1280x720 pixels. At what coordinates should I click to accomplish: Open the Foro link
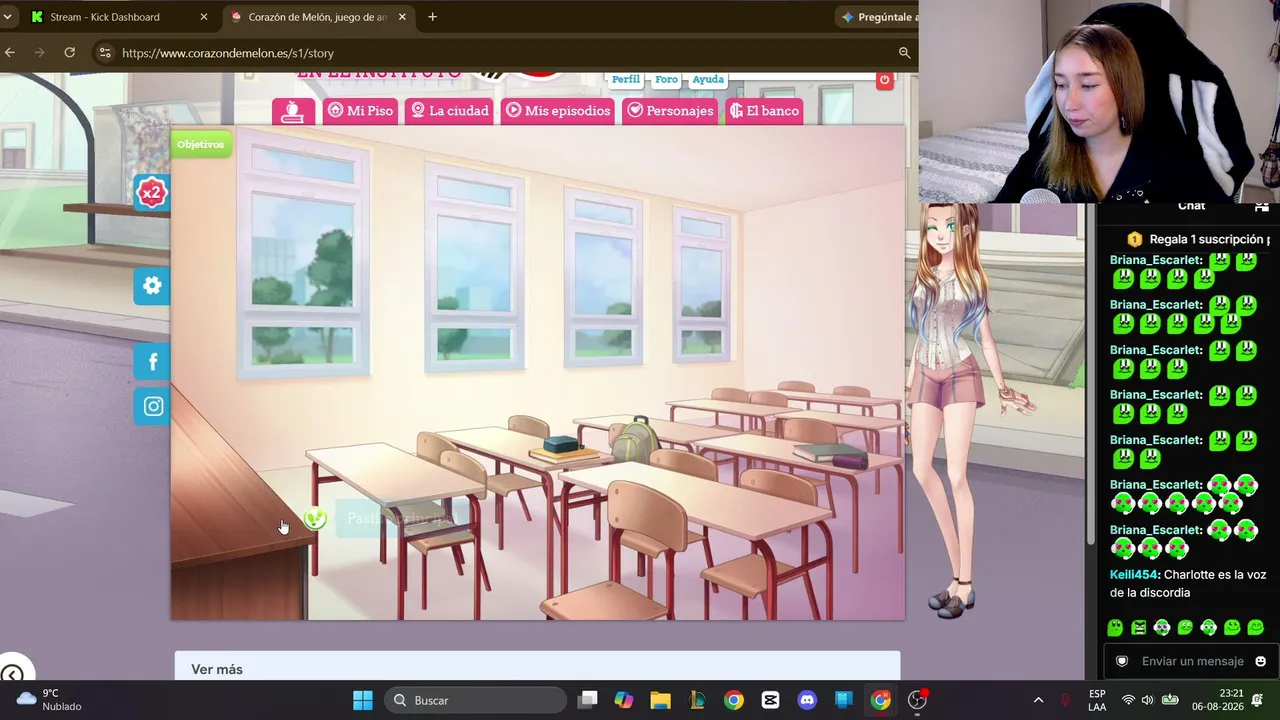click(x=667, y=79)
